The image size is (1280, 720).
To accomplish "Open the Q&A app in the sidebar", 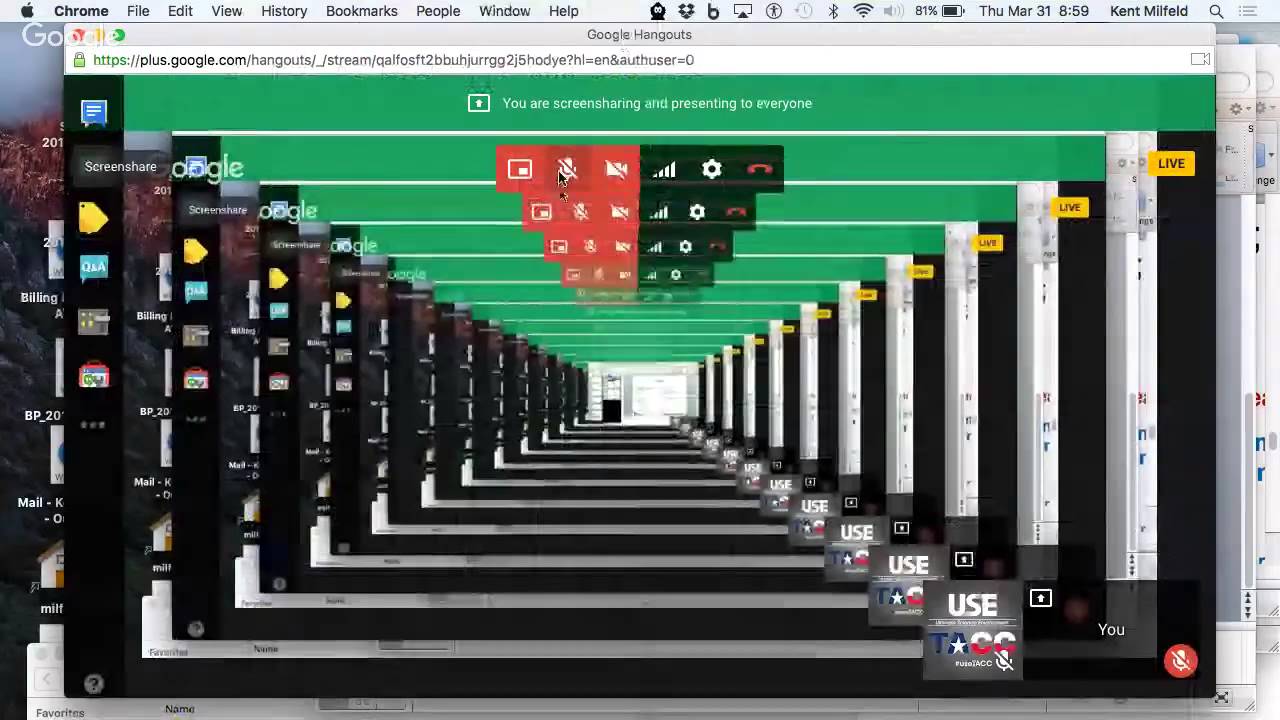I will tap(94, 267).
